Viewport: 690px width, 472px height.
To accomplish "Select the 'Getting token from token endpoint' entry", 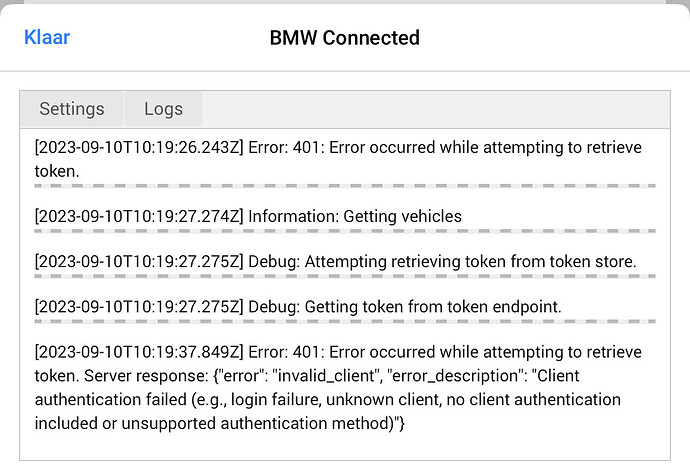I will coord(403,307).
